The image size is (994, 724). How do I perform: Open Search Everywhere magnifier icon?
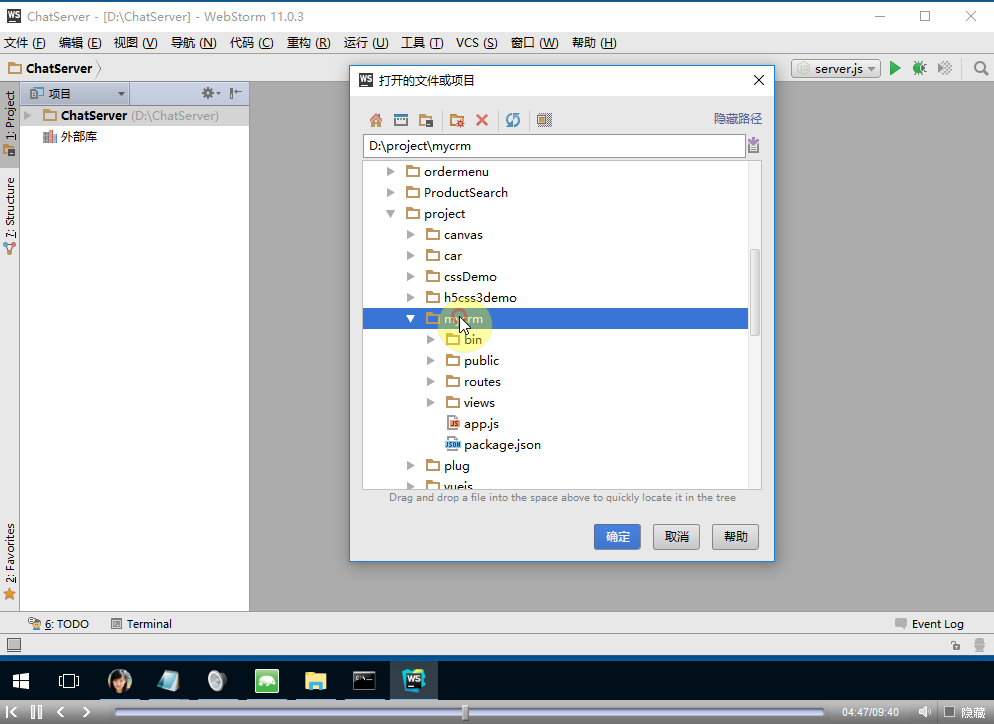pyautogui.click(x=980, y=68)
